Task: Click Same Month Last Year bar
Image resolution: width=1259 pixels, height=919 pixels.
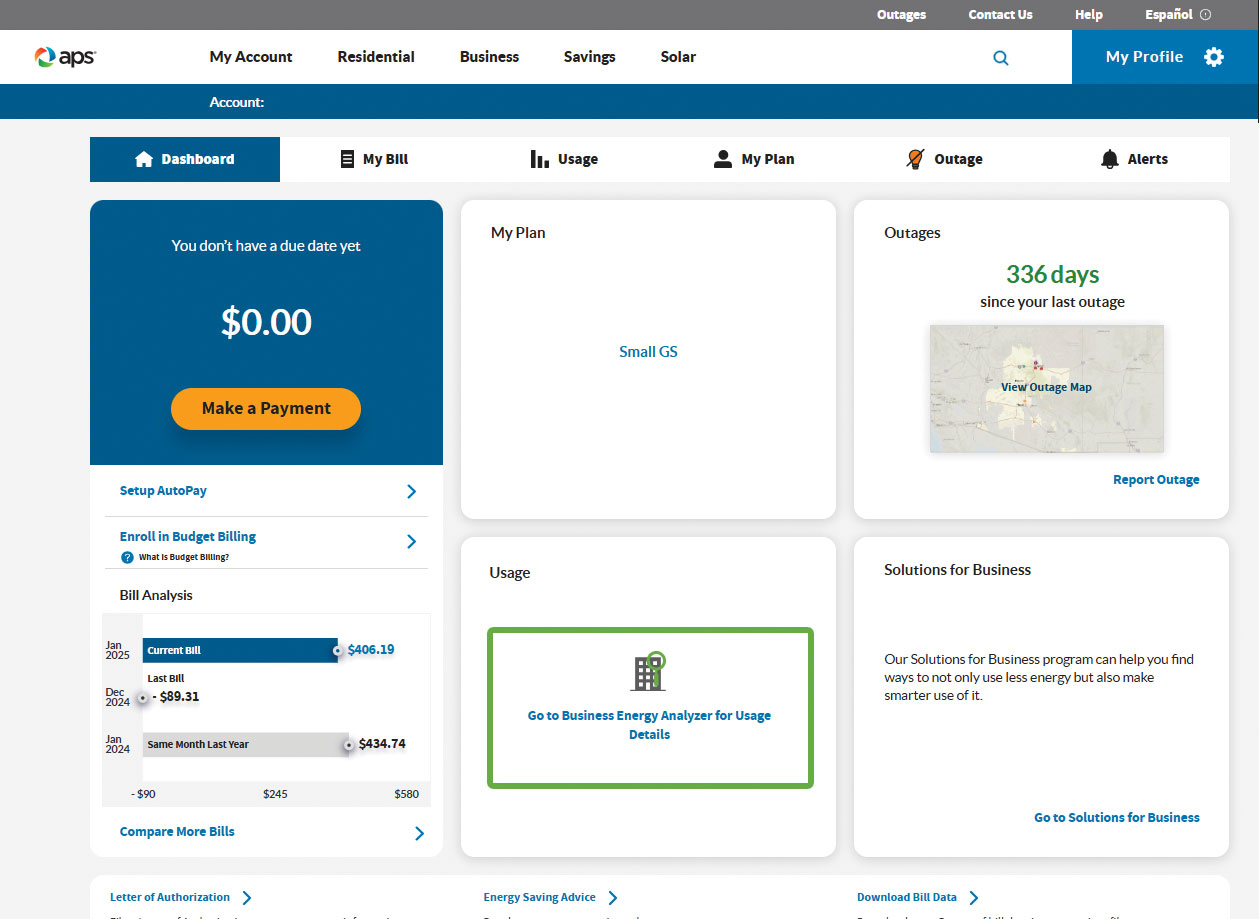Action: [246, 745]
